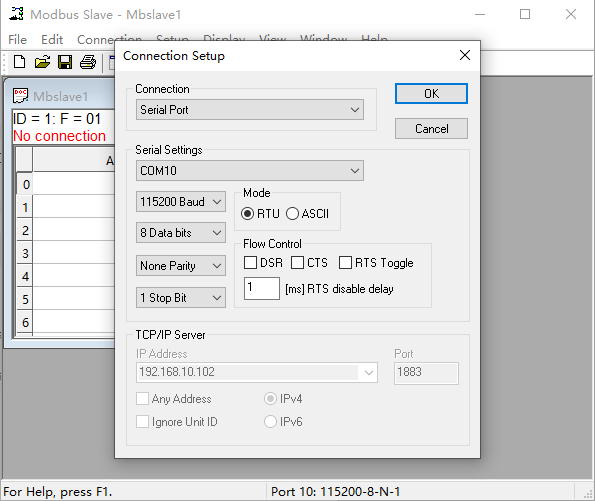The image size is (595, 501).
Task: Select the ASCII mode radio button
Action: tap(293, 214)
